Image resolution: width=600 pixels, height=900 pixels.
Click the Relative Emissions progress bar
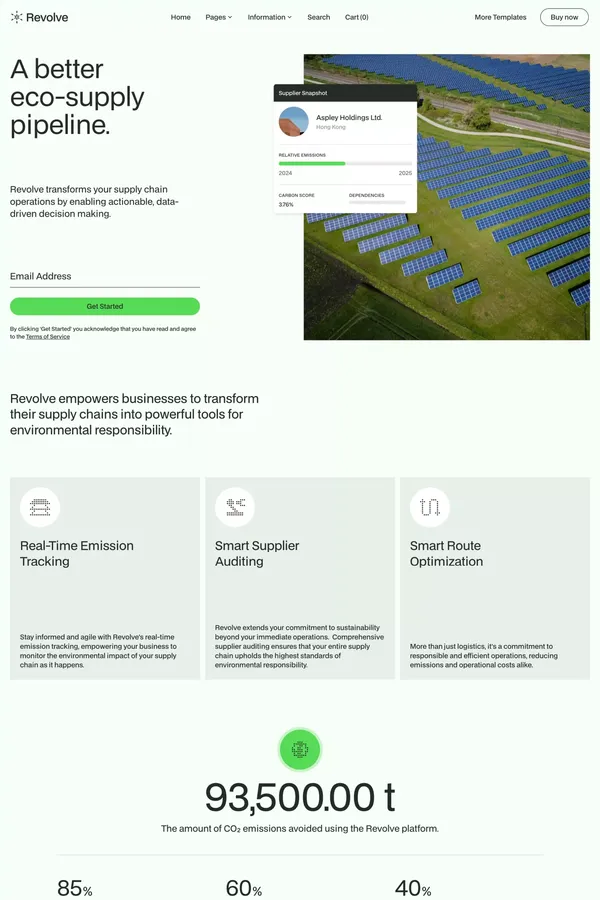point(345,163)
